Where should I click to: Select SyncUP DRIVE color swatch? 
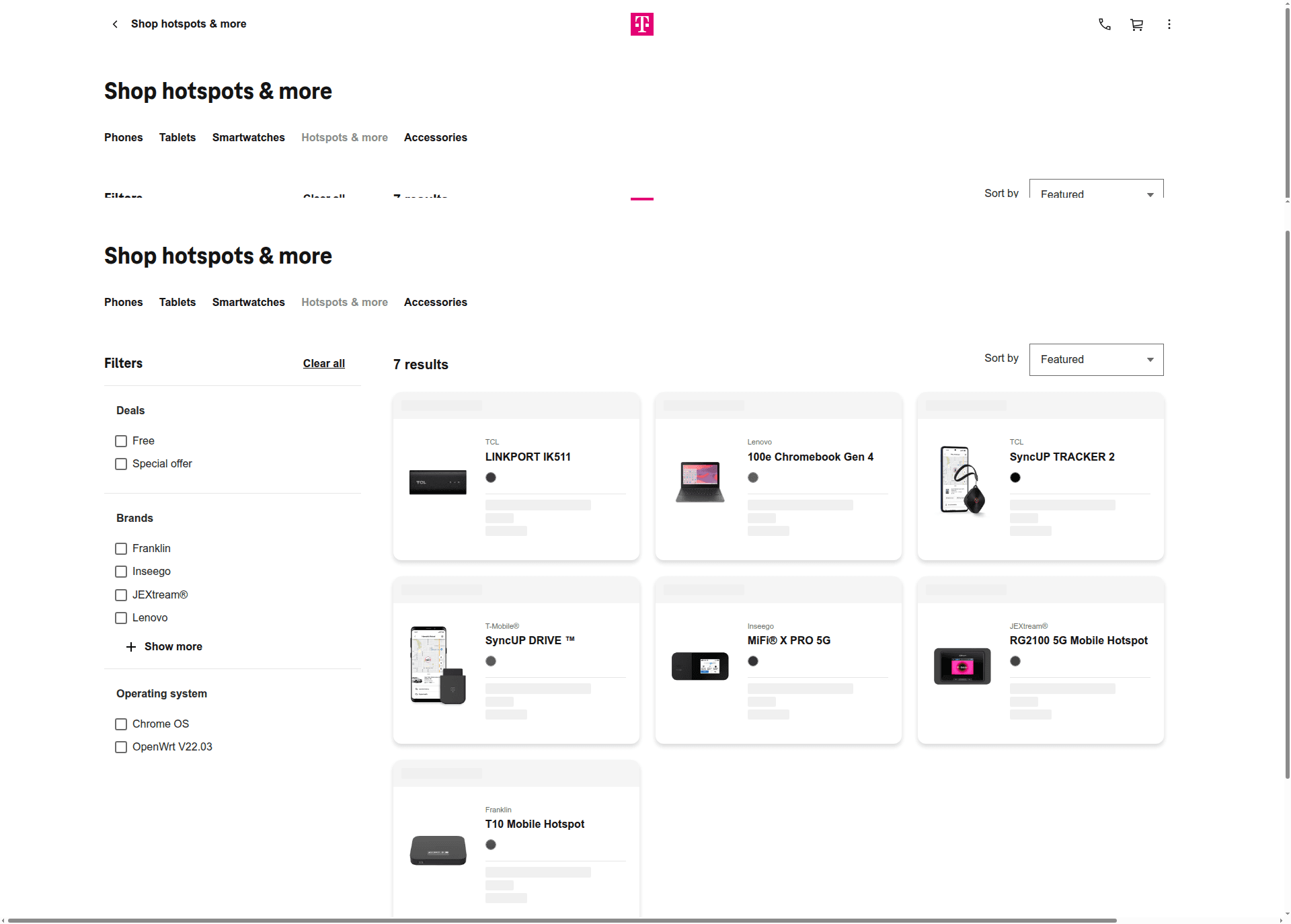491,661
